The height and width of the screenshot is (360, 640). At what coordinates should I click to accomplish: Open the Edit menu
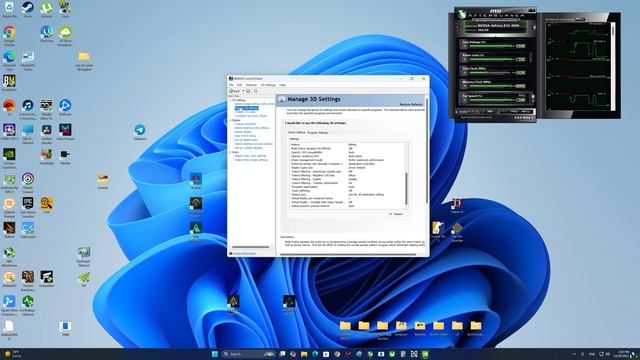tap(240, 85)
